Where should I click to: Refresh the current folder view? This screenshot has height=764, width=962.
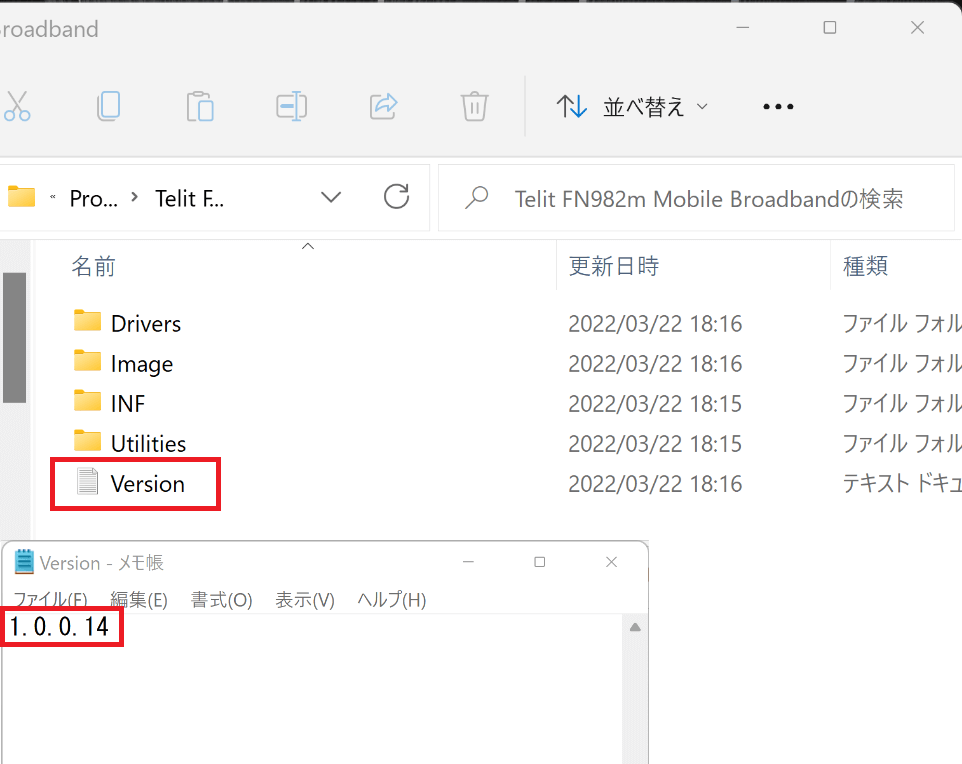point(397,197)
